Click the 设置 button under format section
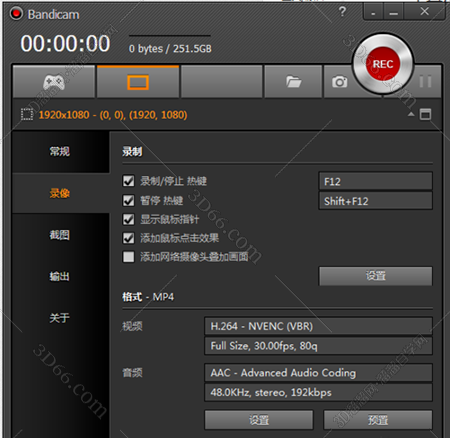This screenshot has height=438, width=450. click(x=259, y=420)
